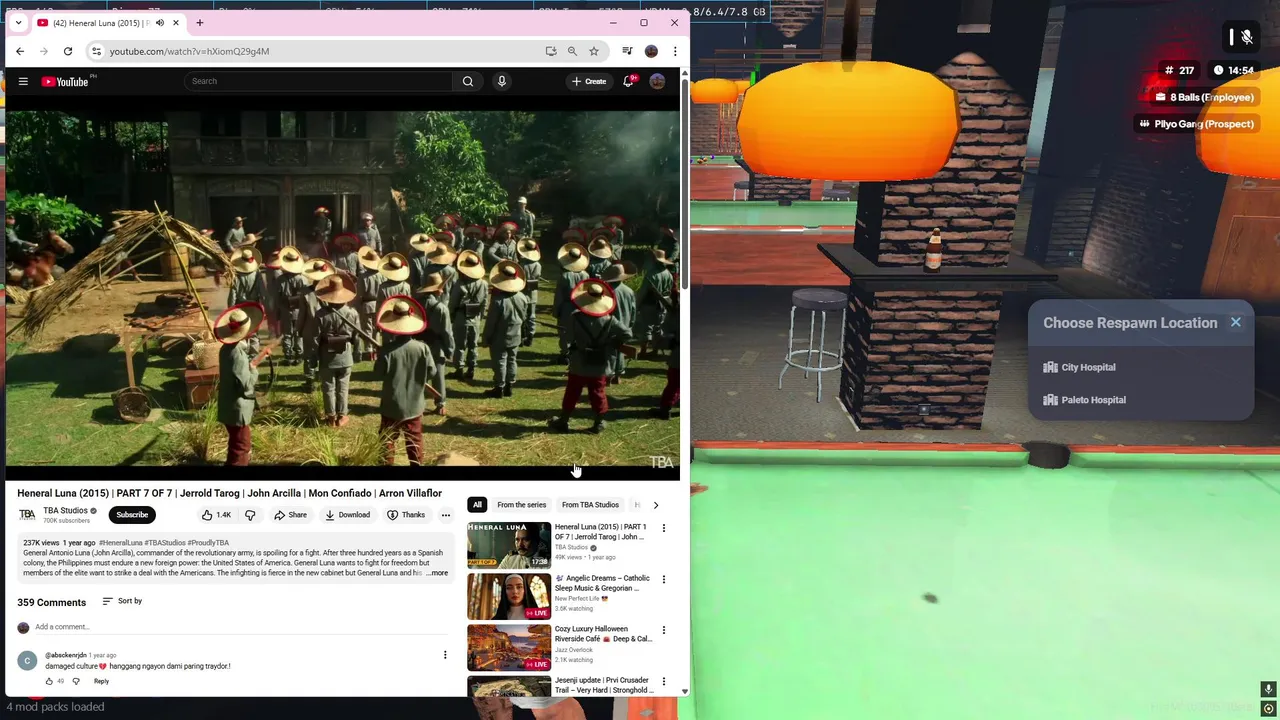Open zoom magnifier icon in address bar
1280x720 pixels.
click(x=572, y=51)
